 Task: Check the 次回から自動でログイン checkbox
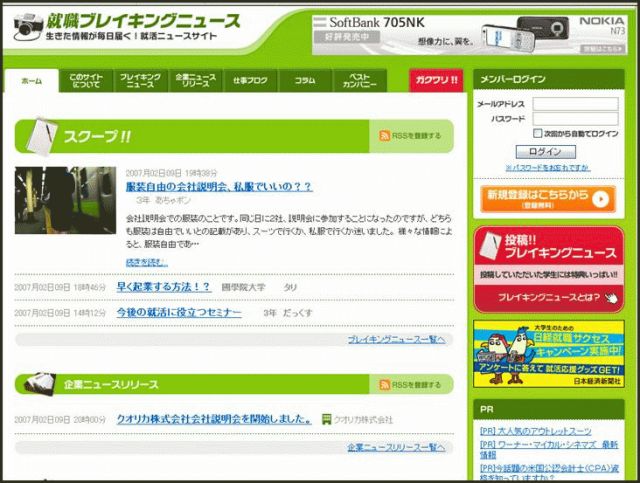538,133
